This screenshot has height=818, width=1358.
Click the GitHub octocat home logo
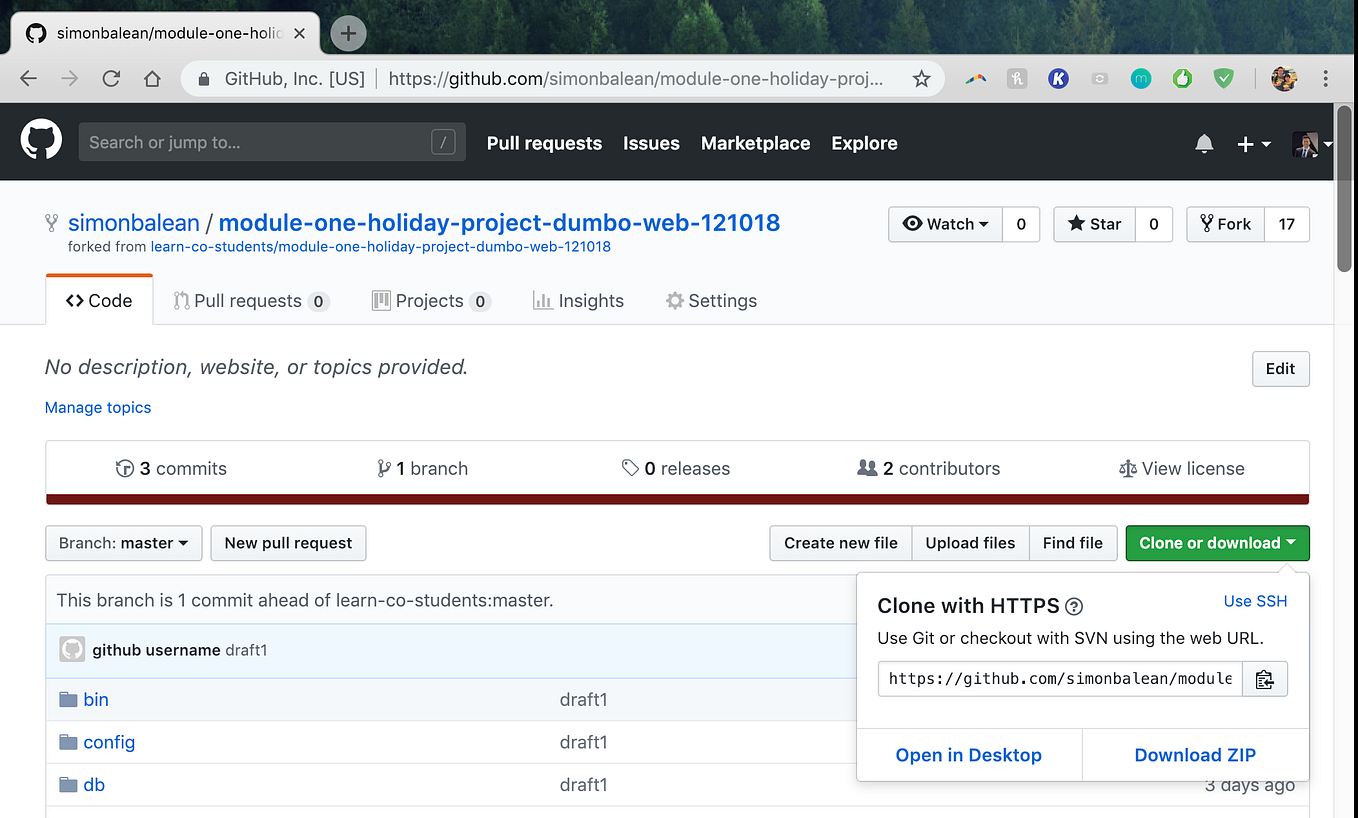pos(40,139)
